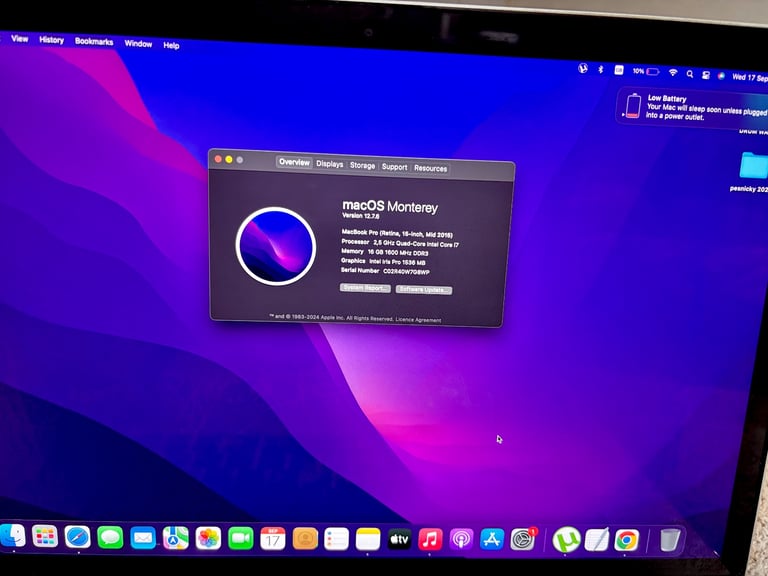
Task: Switch to the Storage tab
Action: pos(362,166)
